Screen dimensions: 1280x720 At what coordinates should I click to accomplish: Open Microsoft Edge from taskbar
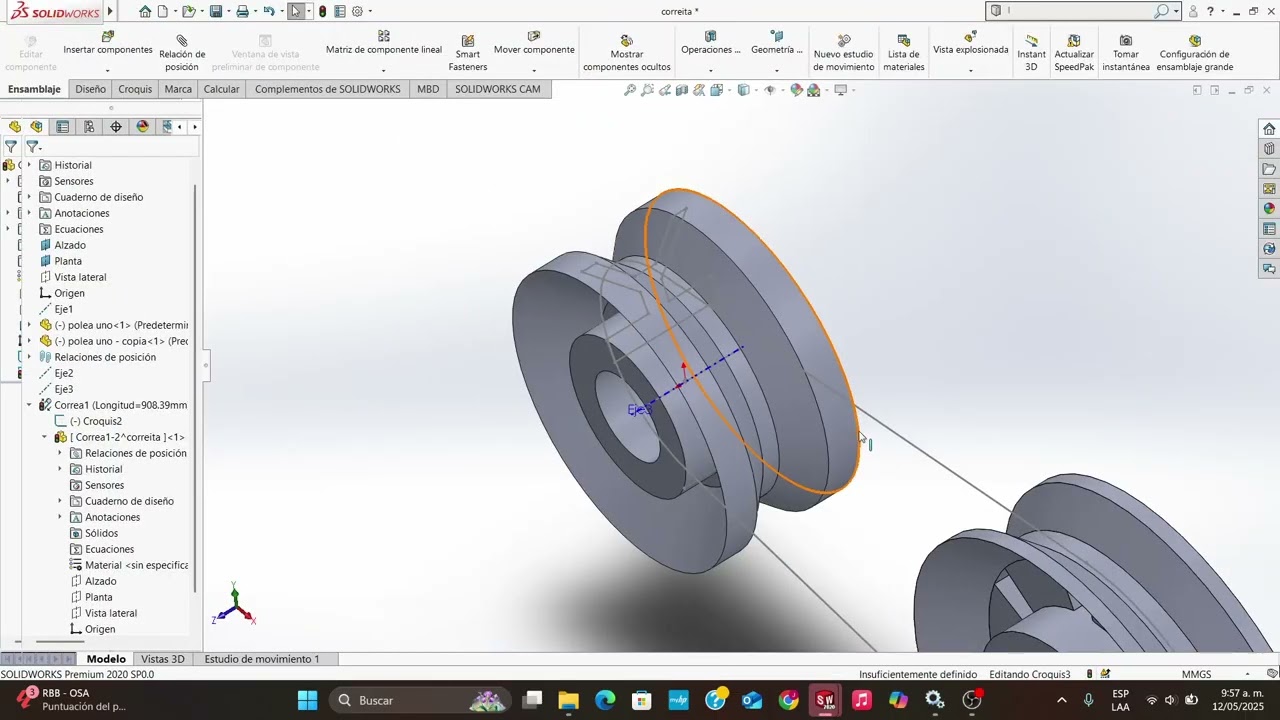coord(605,700)
